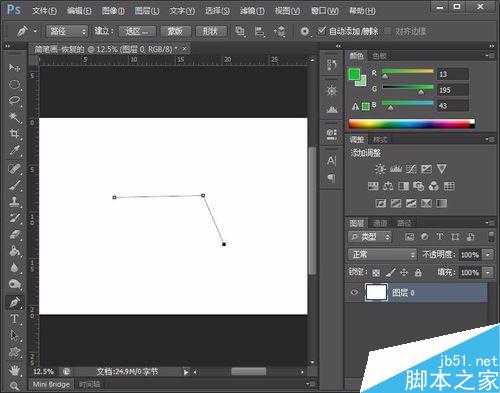
Task: Toggle pixel layer filter
Action: point(409,237)
